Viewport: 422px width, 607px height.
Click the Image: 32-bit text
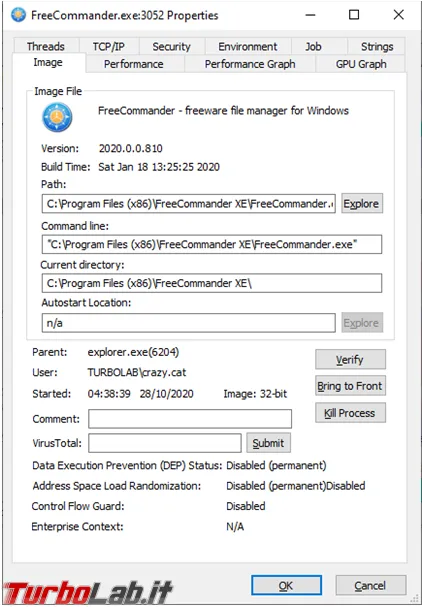(255, 394)
